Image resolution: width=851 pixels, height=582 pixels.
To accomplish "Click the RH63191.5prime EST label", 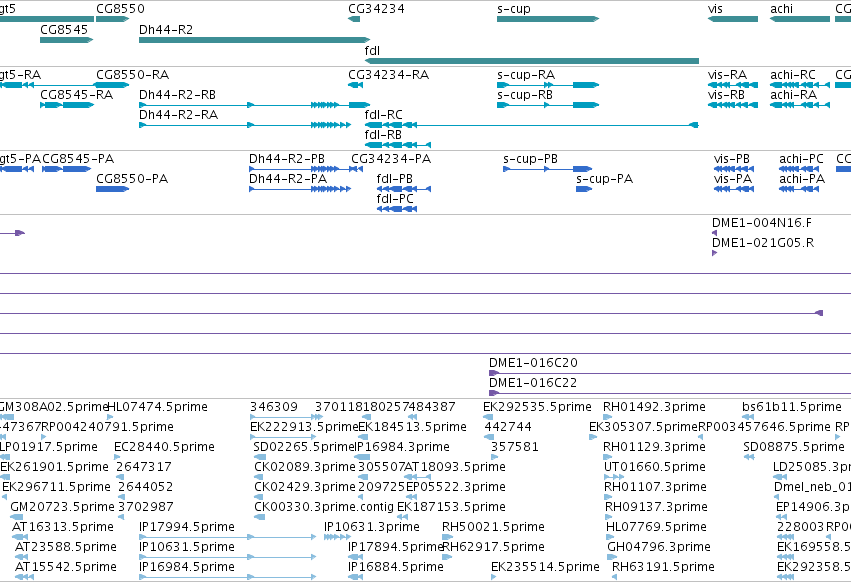I will coord(663,567).
